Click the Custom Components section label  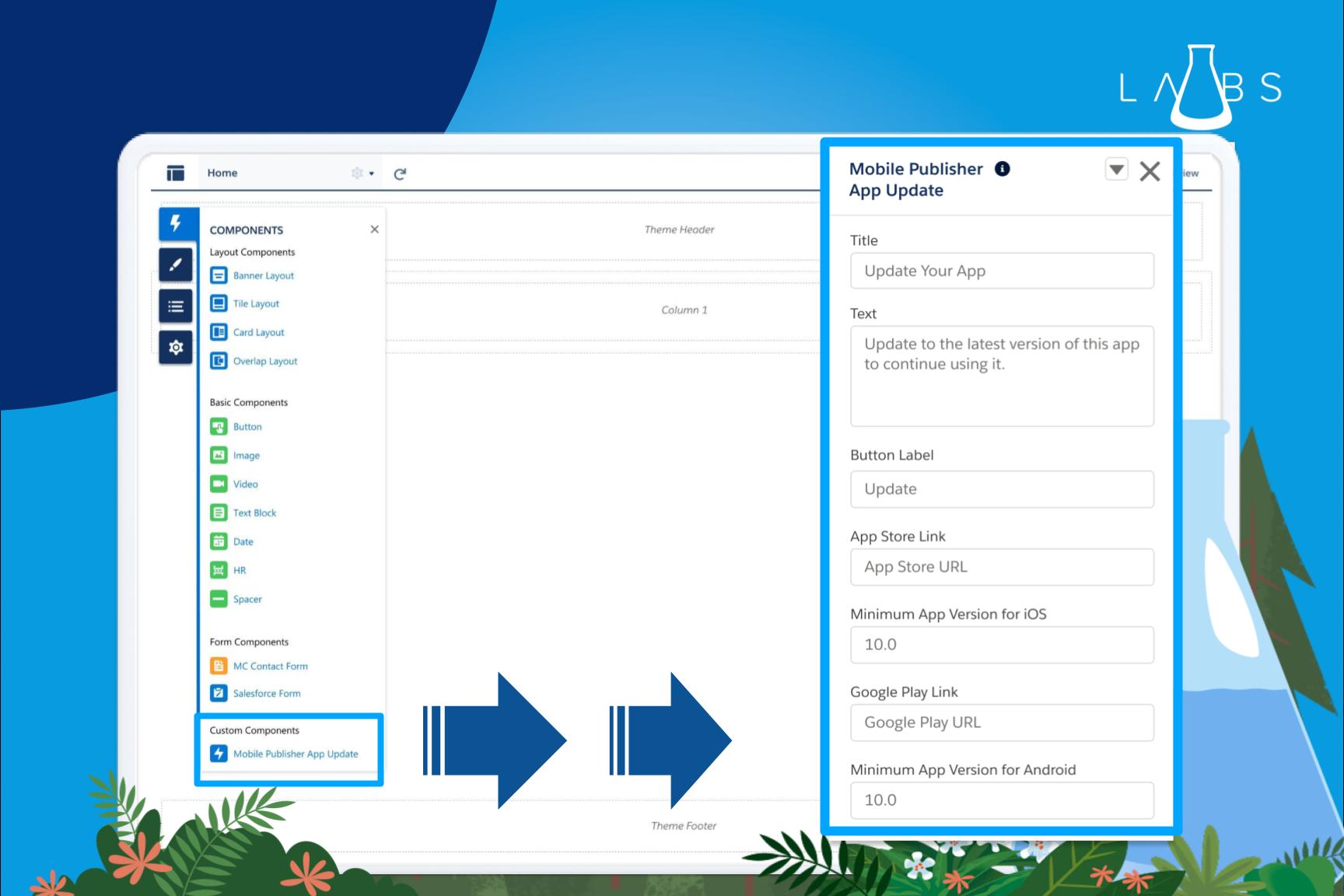point(254,730)
